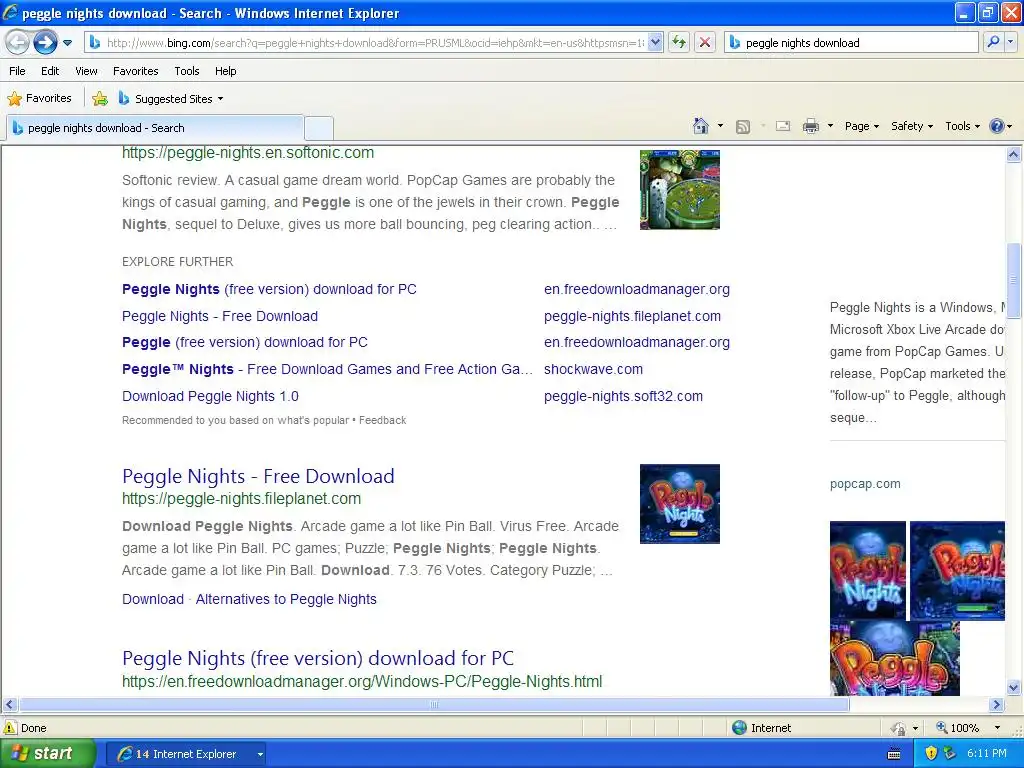
Task: Click the browser Back button
Action: coord(17,43)
